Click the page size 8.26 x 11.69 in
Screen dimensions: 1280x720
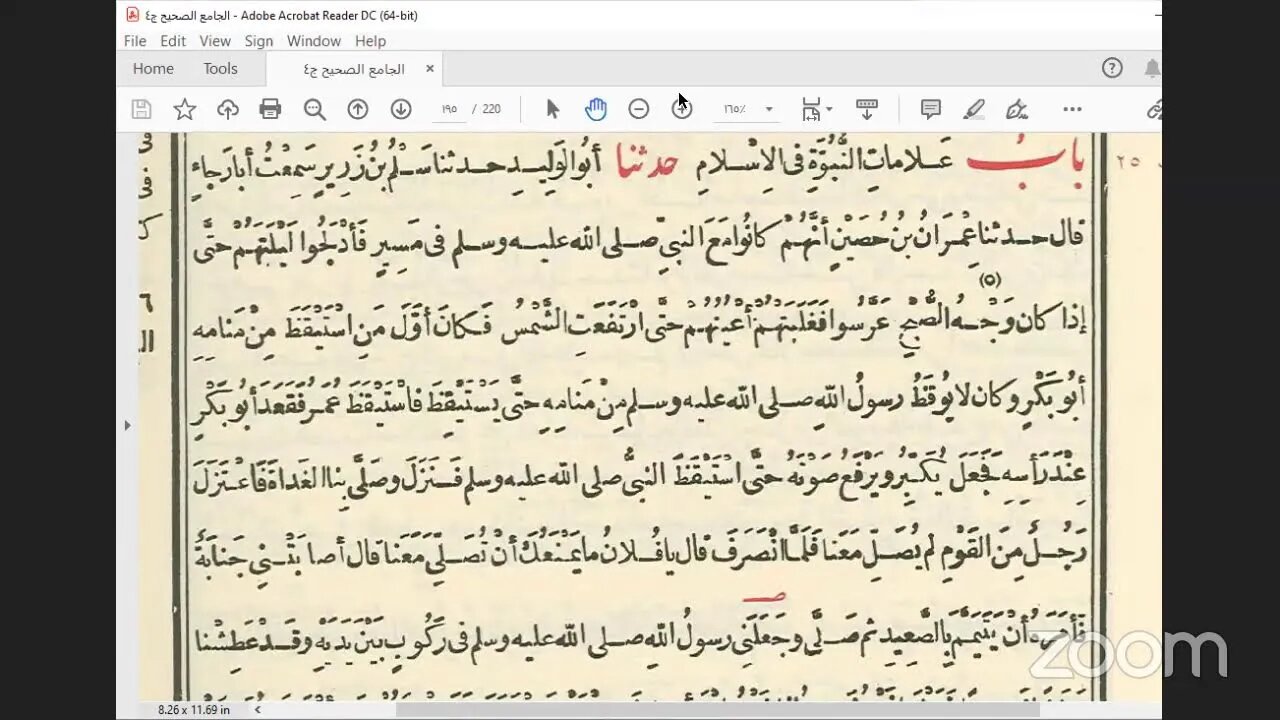(194, 709)
